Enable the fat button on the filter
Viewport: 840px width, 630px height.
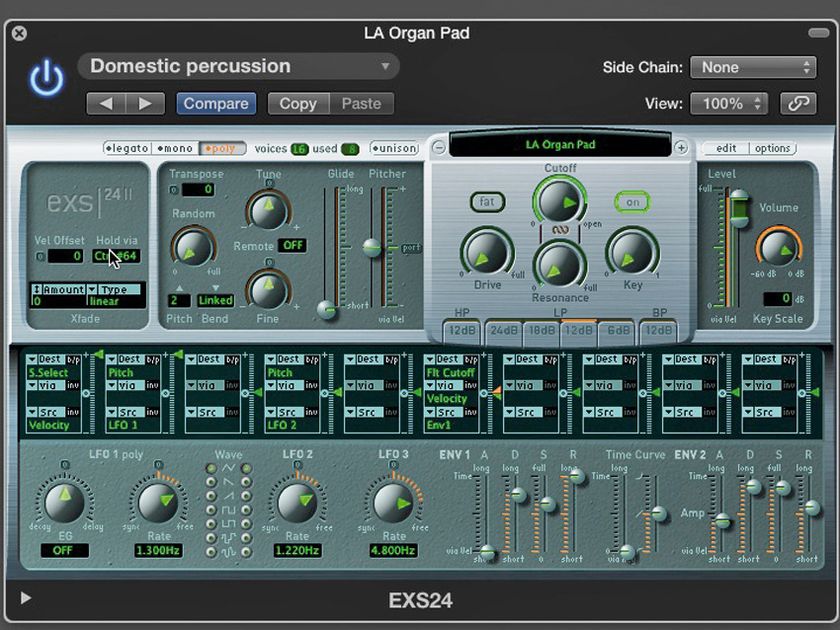487,202
